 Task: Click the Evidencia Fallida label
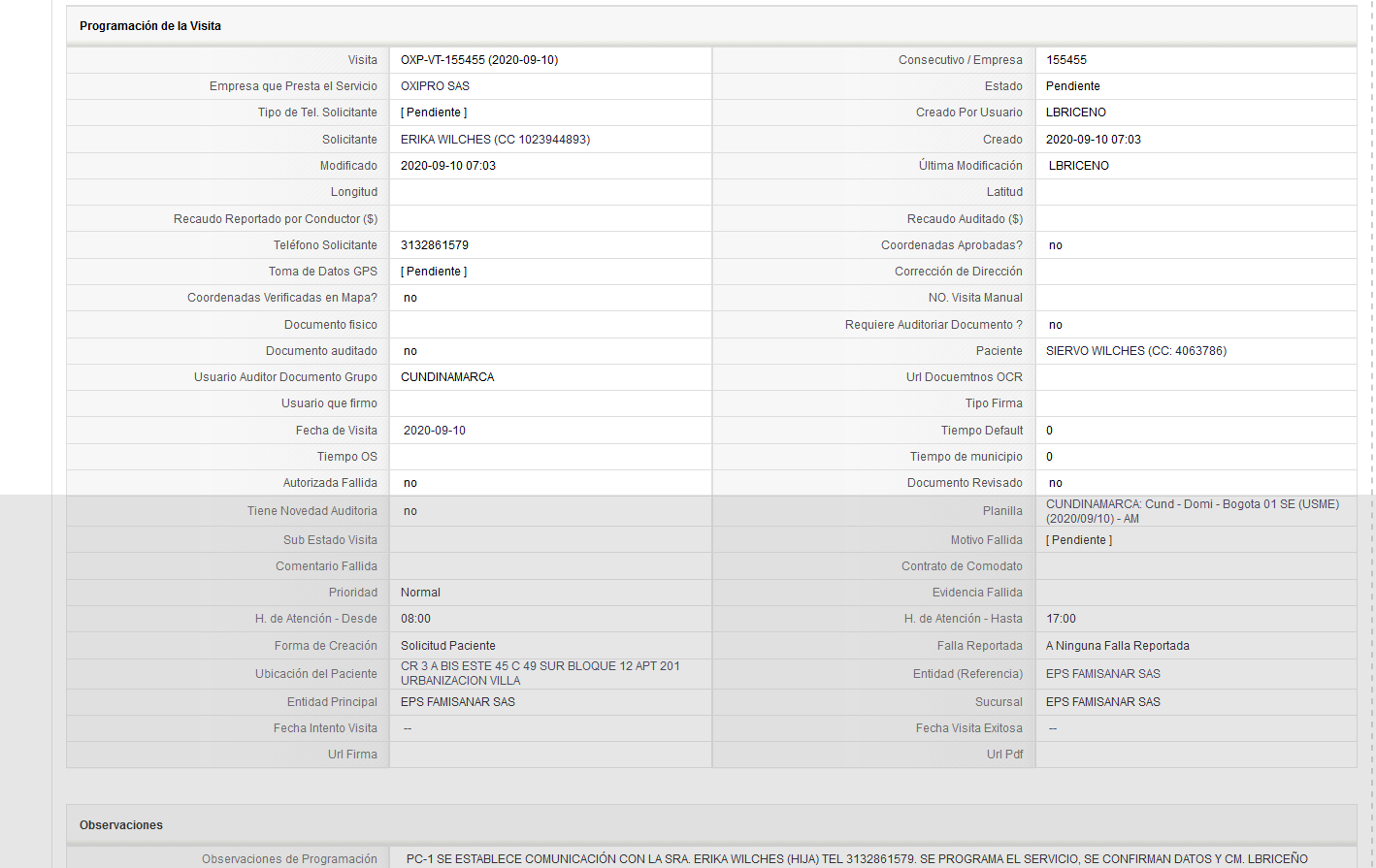click(x=977, y=593)
